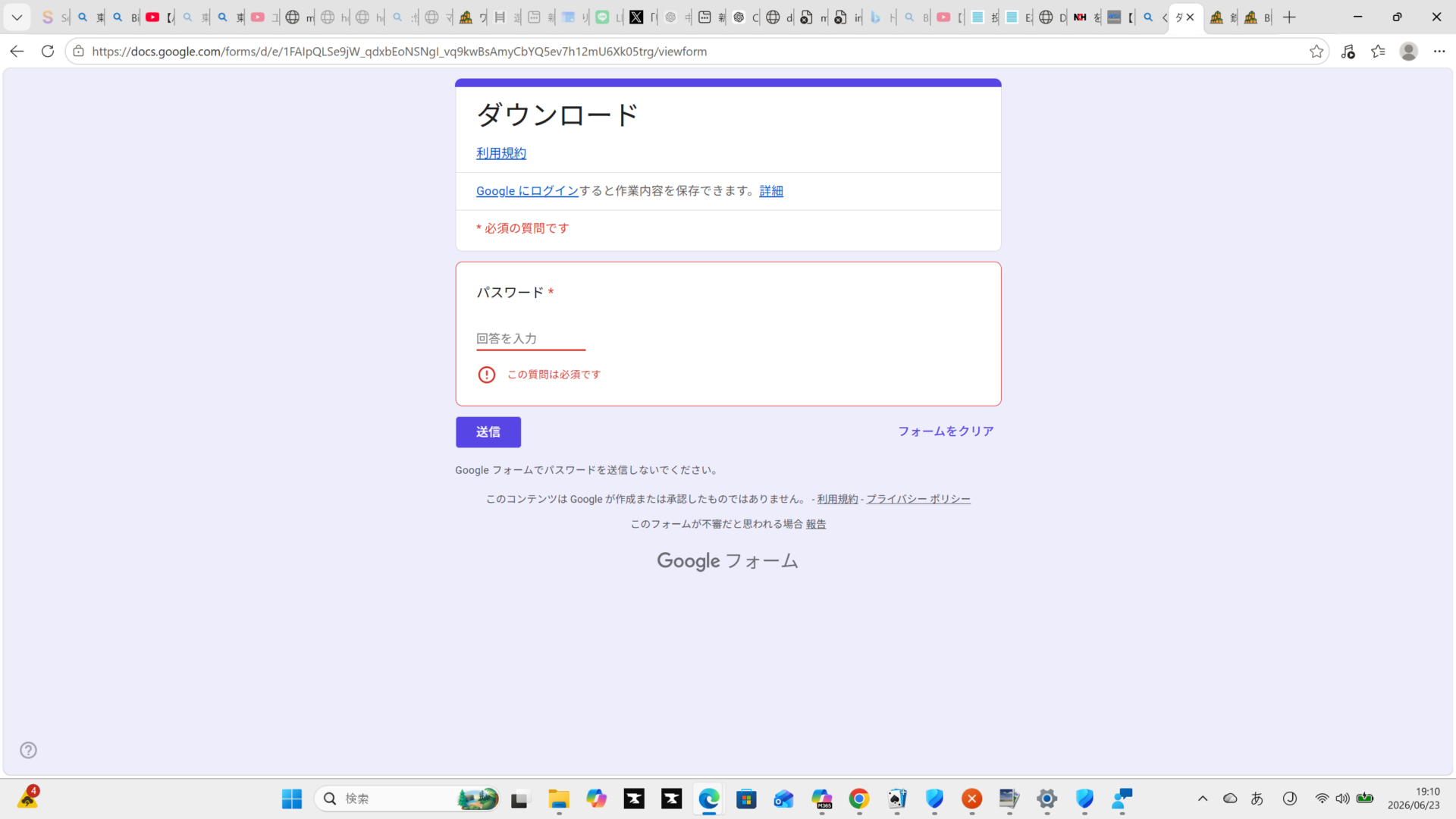Open Task View from taskbar

(519, 799)
